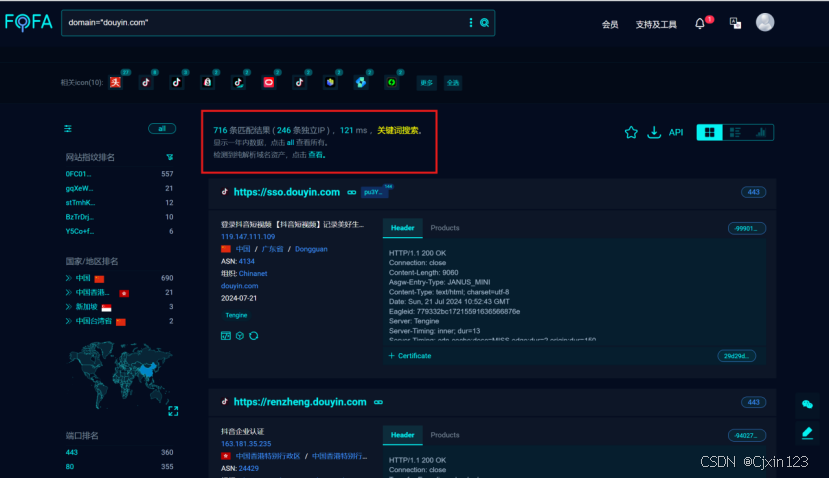Click the cube icon under Tengine tag

(240, 336)
